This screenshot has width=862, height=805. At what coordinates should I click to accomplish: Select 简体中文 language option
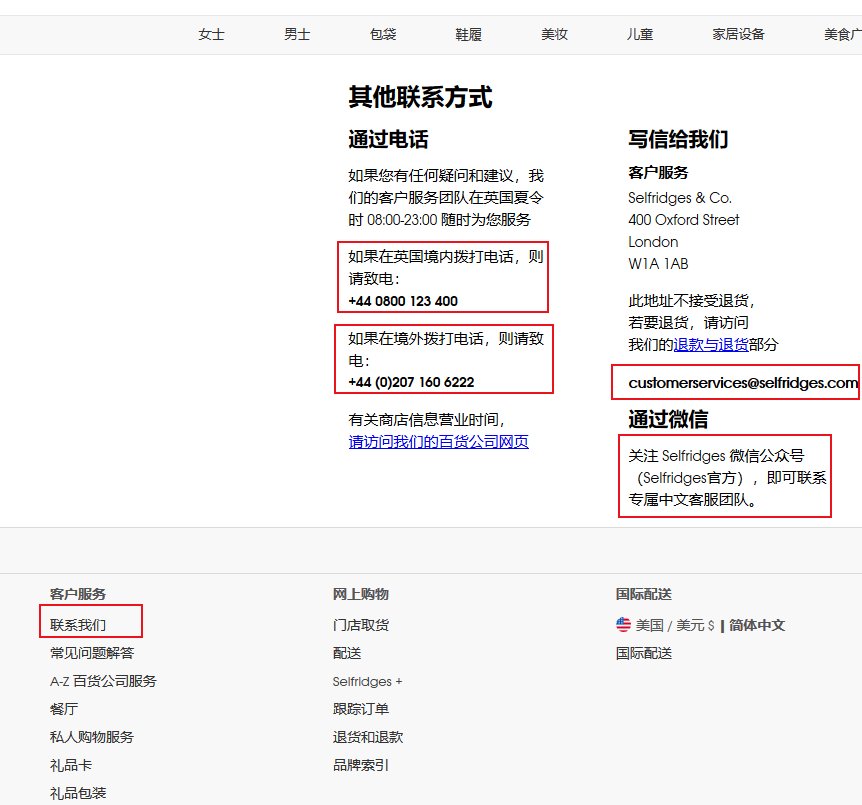click(757, 625)
